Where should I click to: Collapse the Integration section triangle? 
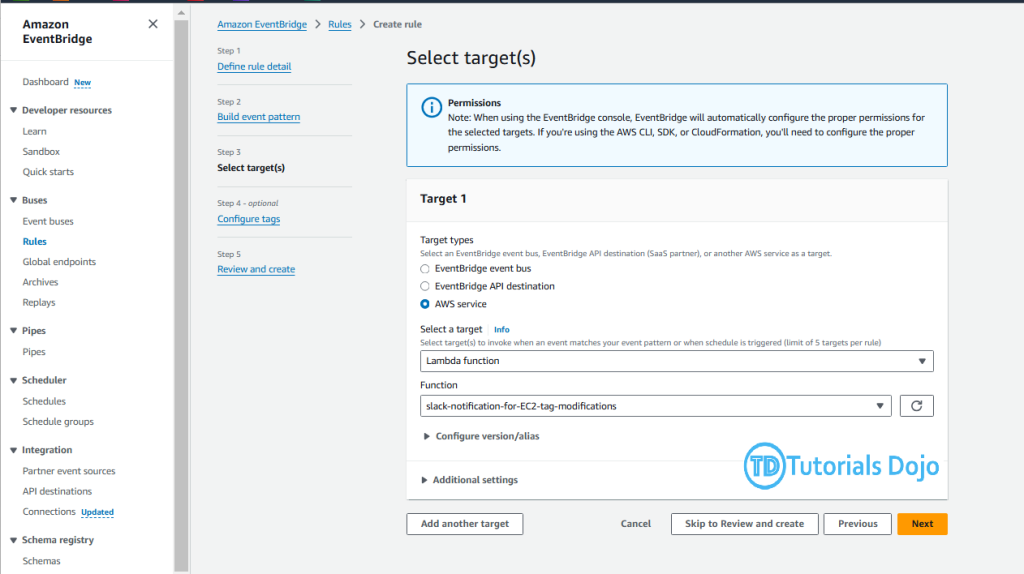(x=13, y=451)
